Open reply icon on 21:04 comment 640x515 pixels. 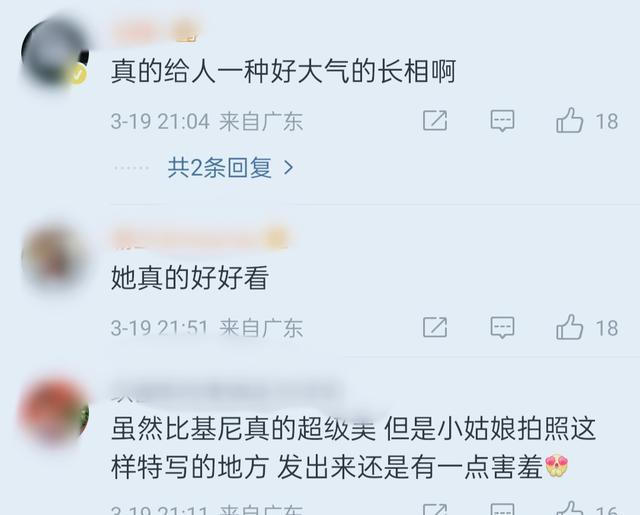pos(502,121)
